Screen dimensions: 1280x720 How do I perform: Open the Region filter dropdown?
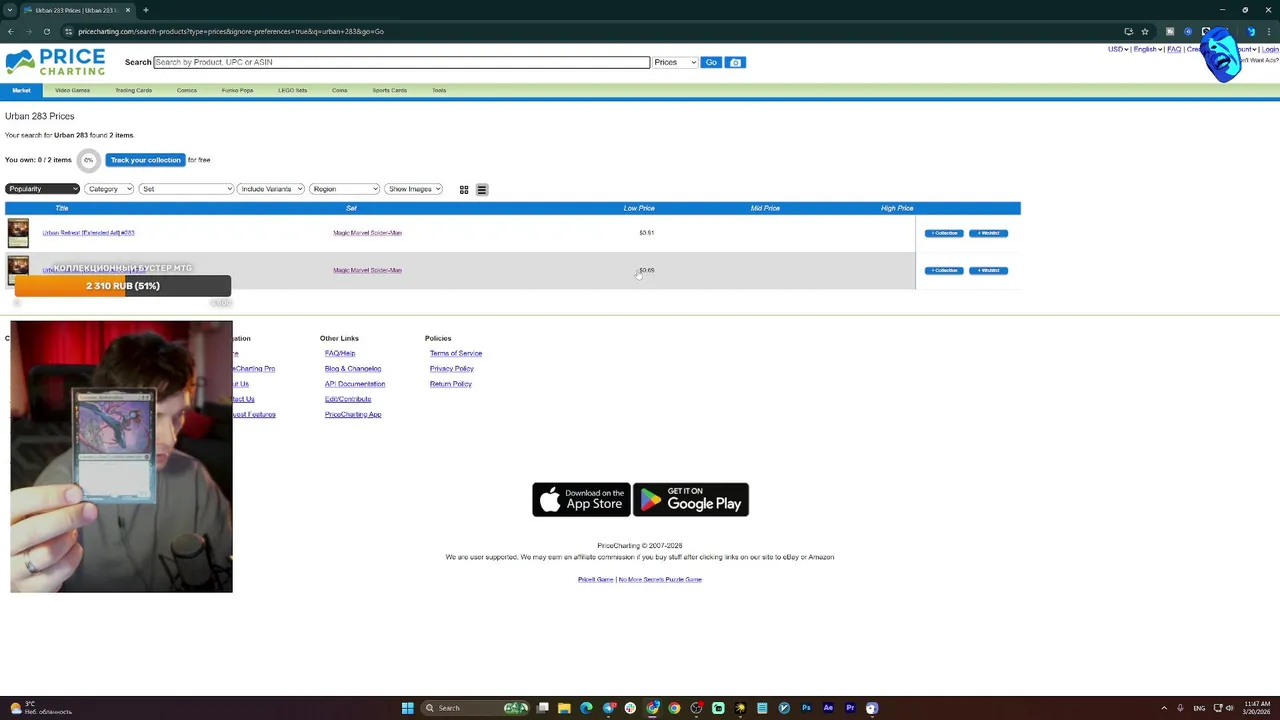click(x=344, y=189)
